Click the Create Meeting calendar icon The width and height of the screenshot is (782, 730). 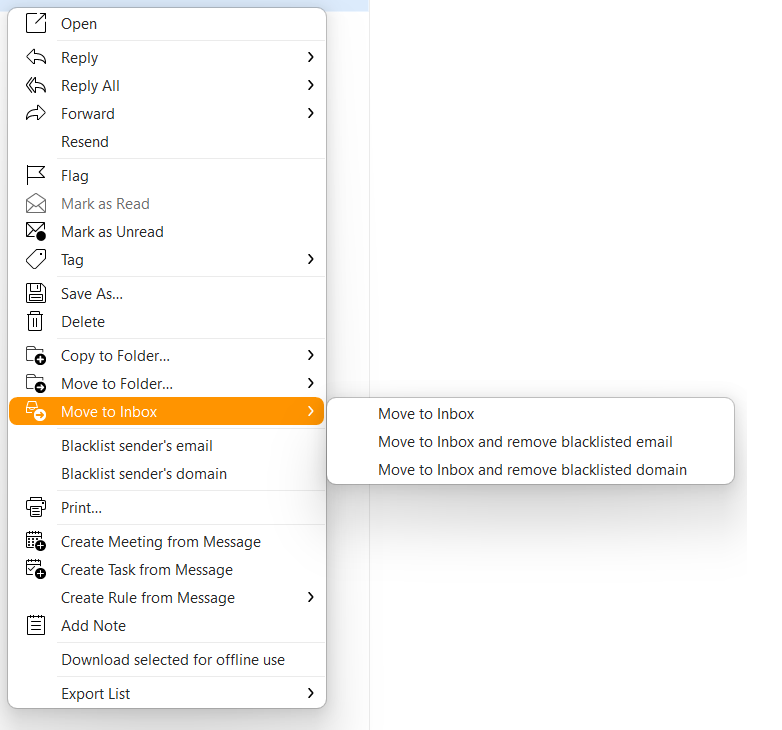pos(36,541)
